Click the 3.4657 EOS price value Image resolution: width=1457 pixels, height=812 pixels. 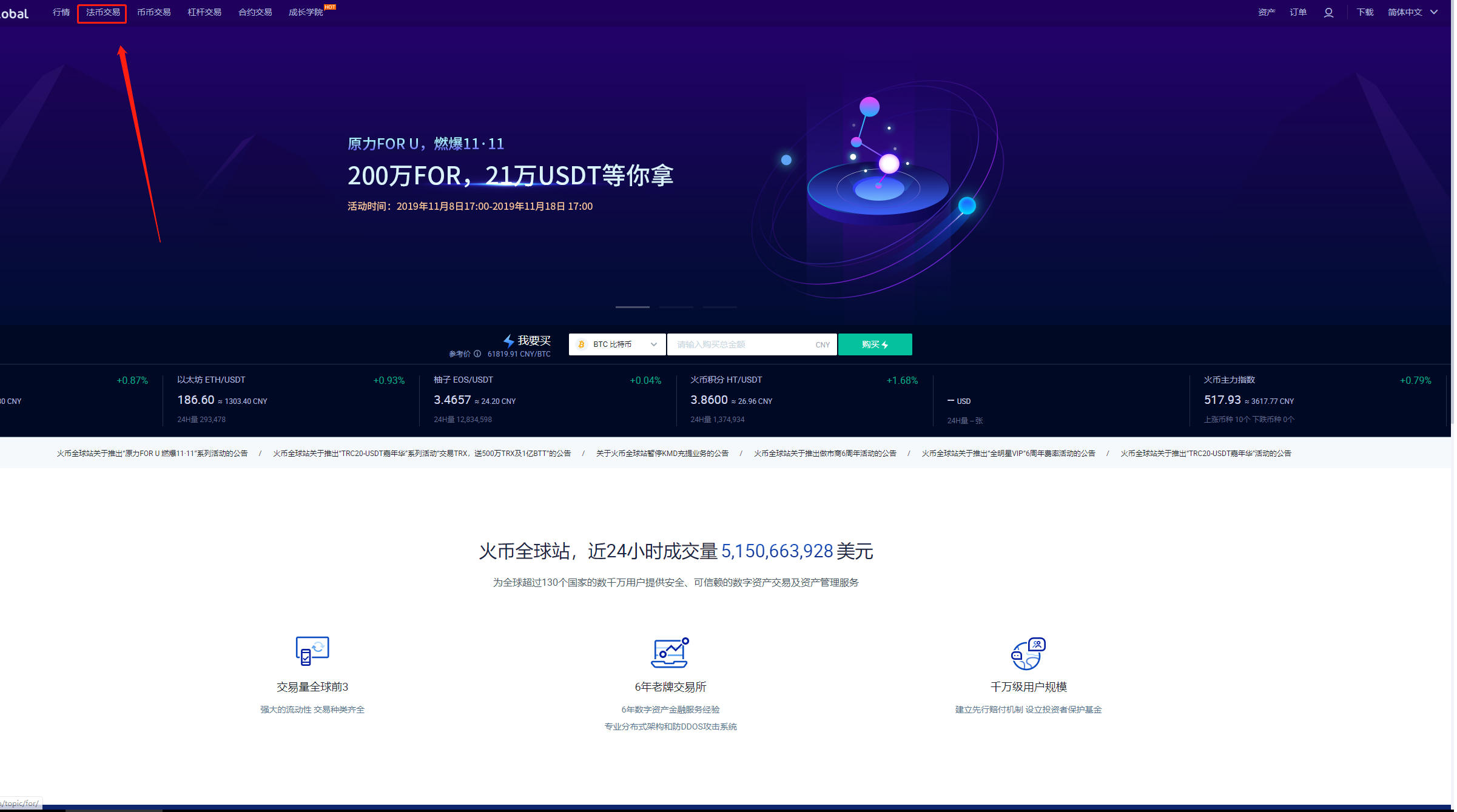click(453, 400)
